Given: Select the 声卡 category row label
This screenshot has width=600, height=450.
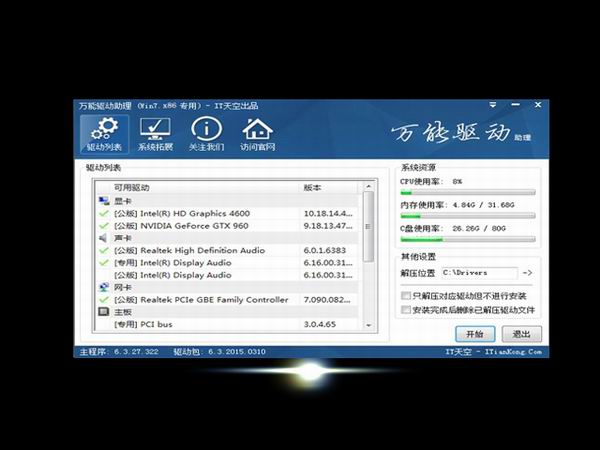Looking at the screenshot, I should 123,238.
